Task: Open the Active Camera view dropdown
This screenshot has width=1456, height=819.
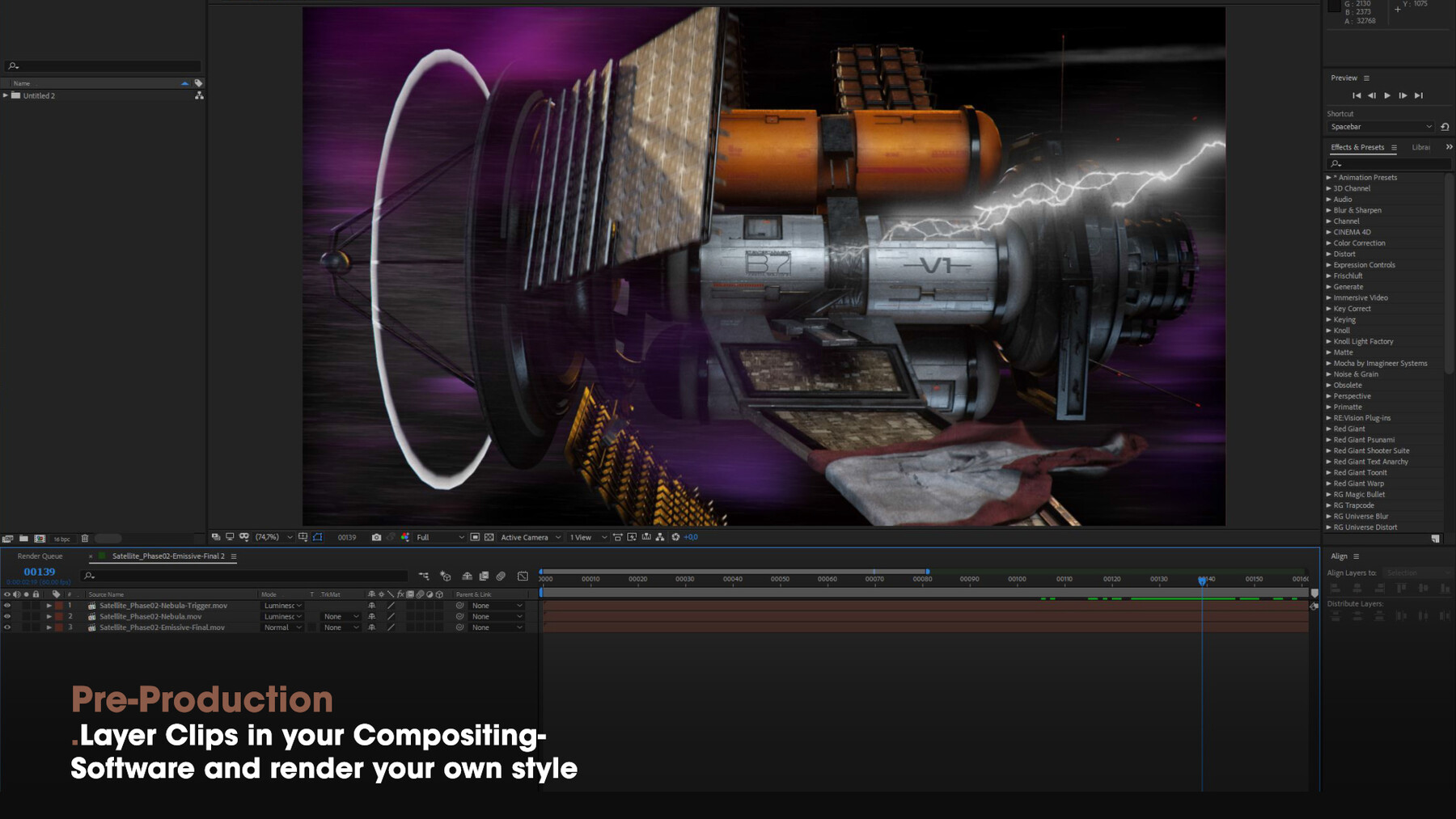Action: [x=531, y=537]
